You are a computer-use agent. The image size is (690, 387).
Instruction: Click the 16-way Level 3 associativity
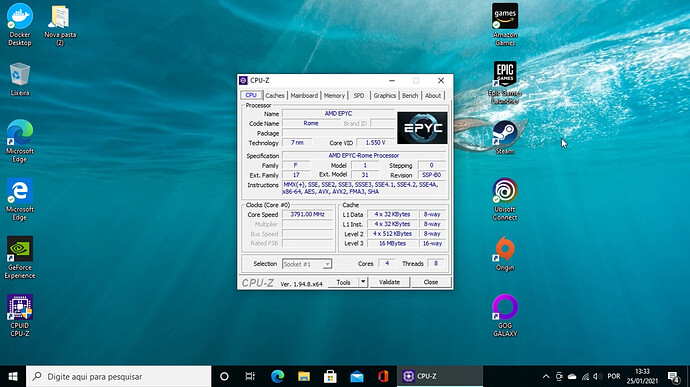pos(432,243)
